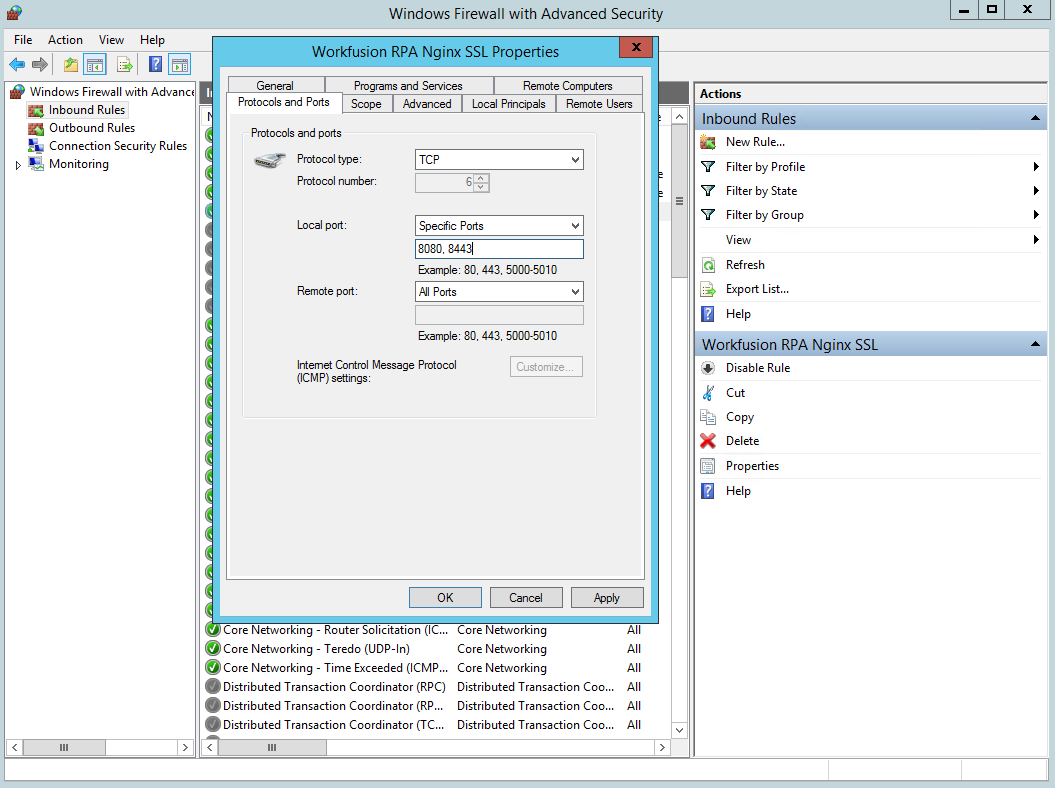Open the View menu in menu bar
The image size is (1055, 788).
[111, 40]
